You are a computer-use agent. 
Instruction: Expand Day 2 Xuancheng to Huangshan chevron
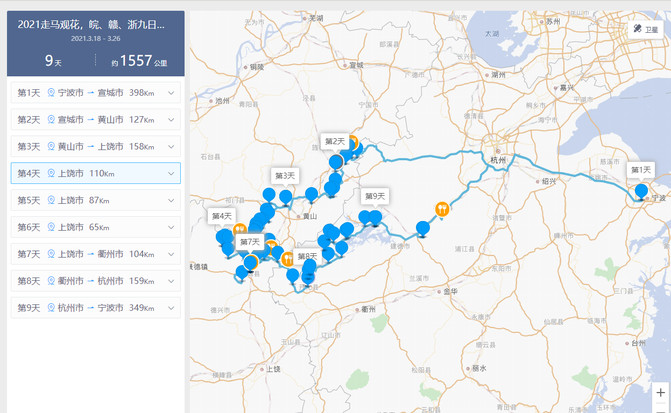(172, 120)
